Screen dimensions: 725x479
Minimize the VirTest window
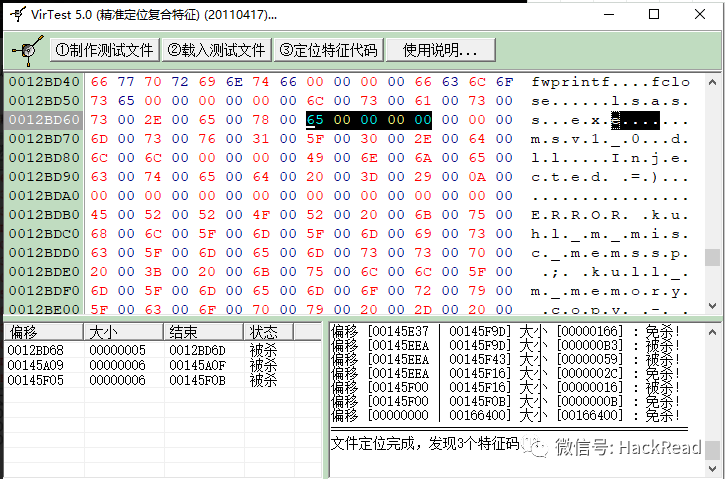click(609, 14)
